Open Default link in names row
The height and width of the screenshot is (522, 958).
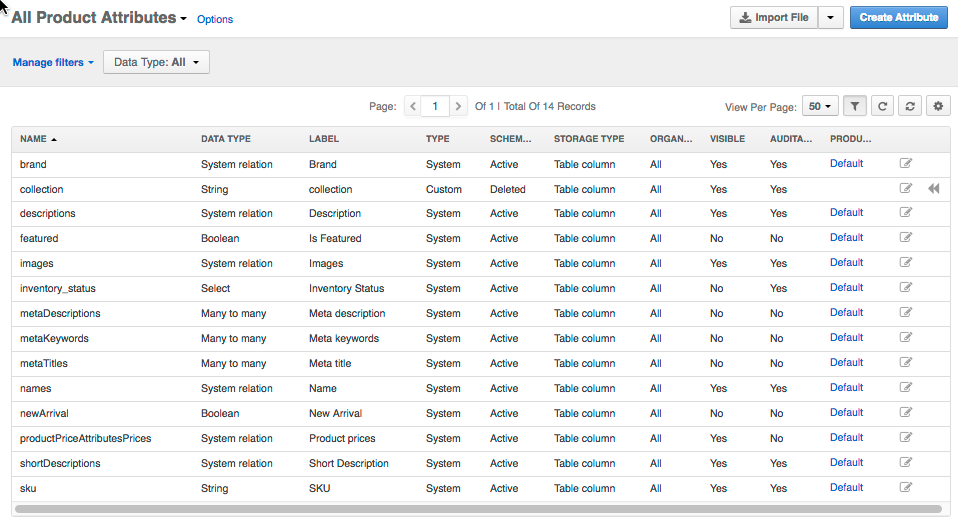[846, 387]
